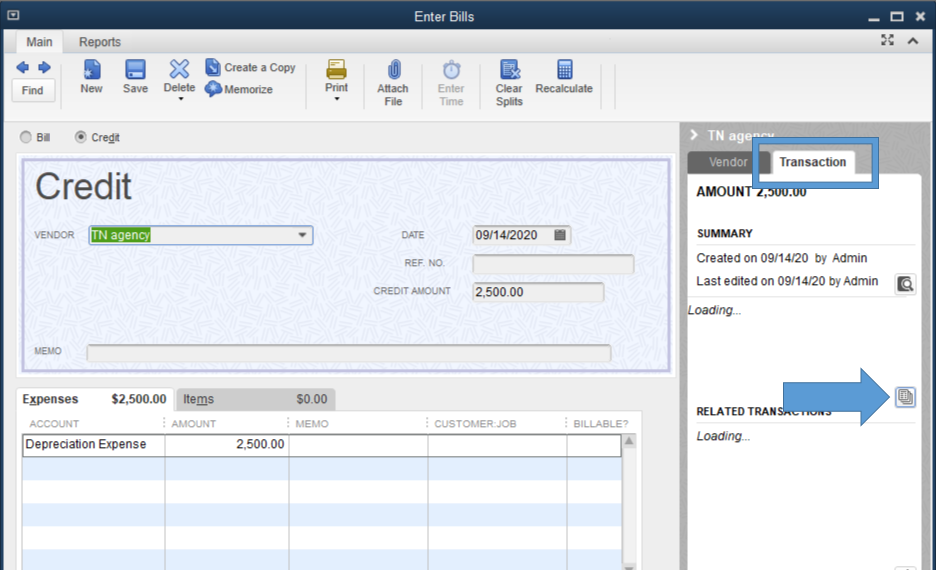The width and height of the screenshot is (936, 570).
Task: Click the related transactions report icon
Action: pyautogui.click(x=905, y=397)
